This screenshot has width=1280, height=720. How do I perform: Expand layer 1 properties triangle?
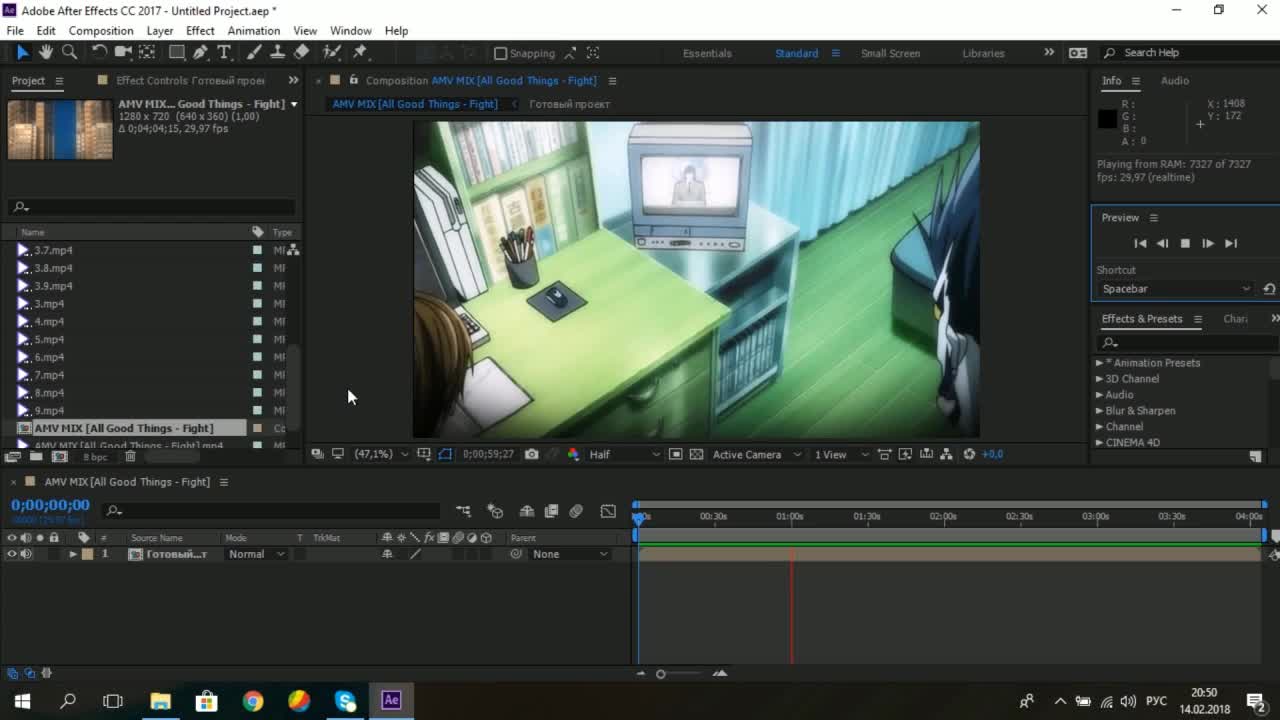click(73, 554)
